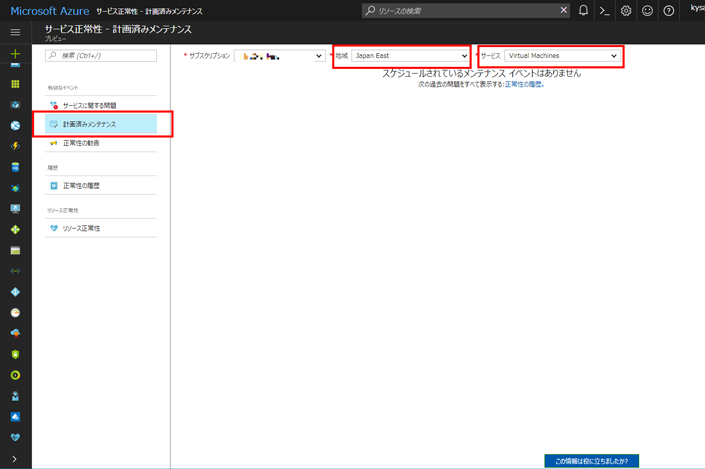705x469 pixels.
Task: Open Security Center green shield icon
Action: coord(15,354)
